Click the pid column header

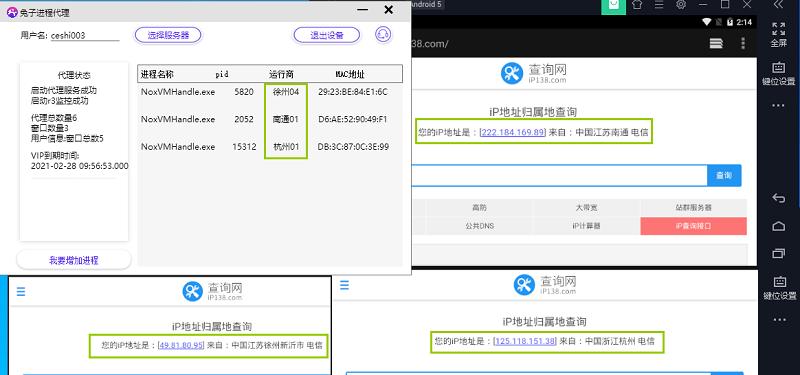point(221,74)
